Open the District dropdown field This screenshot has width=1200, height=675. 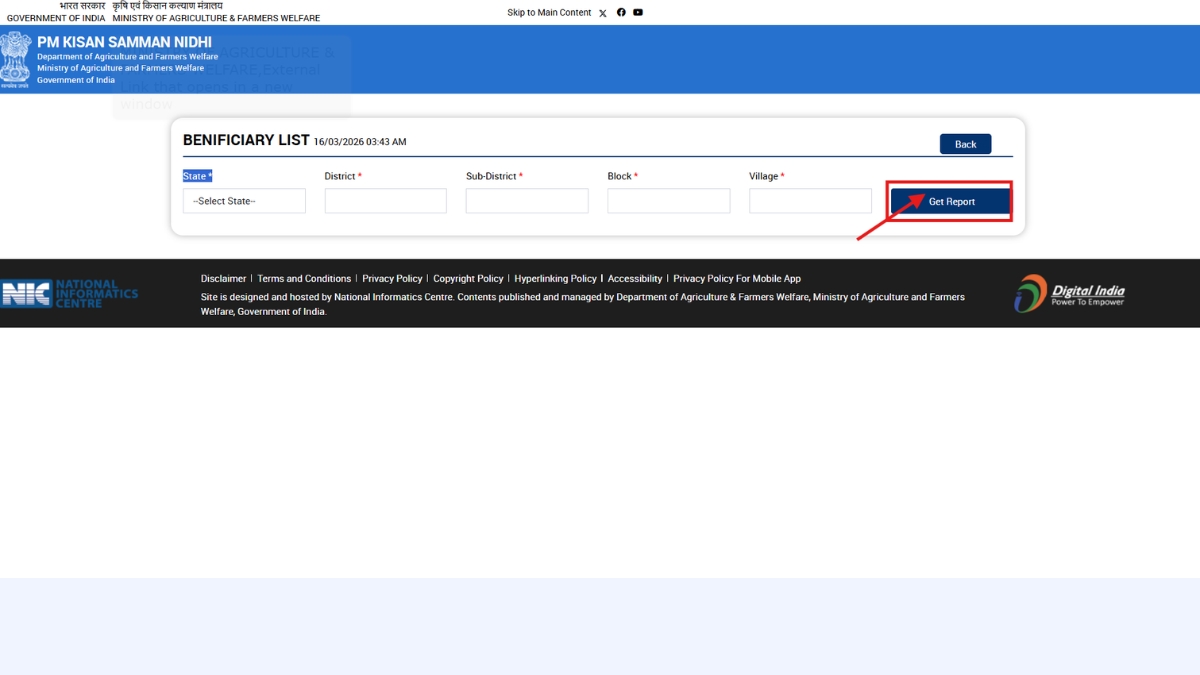coord(385,201)
